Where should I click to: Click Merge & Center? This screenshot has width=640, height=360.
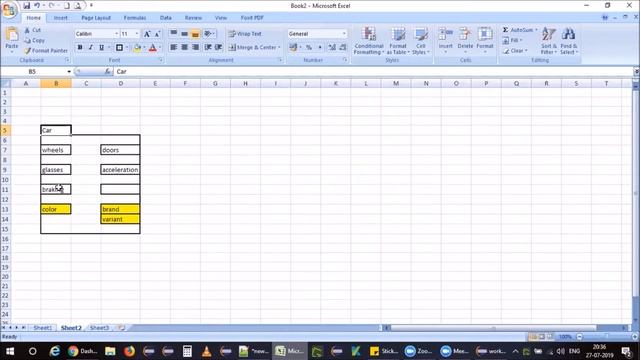[x=253, y=47]
